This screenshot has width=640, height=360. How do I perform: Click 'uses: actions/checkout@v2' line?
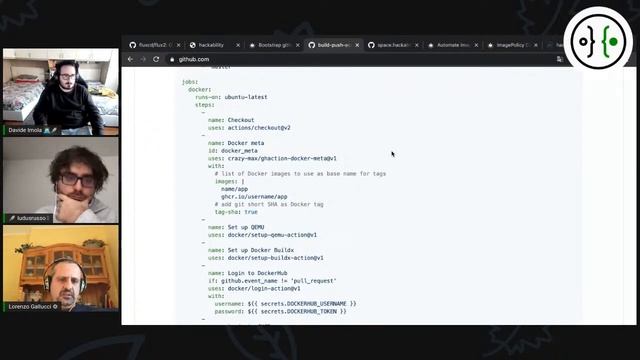pyautogui.click(x=249, y=128)
